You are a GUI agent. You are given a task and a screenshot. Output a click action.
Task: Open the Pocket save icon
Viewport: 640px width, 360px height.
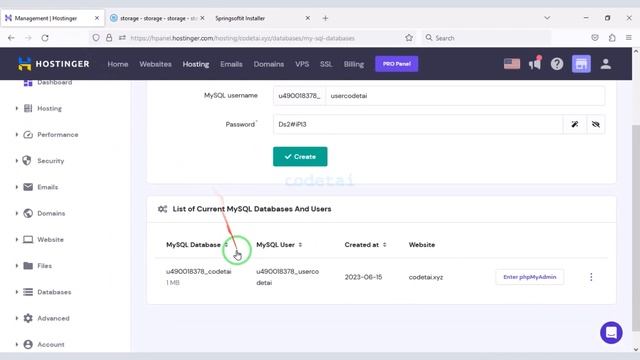click(x=595, y=38)
